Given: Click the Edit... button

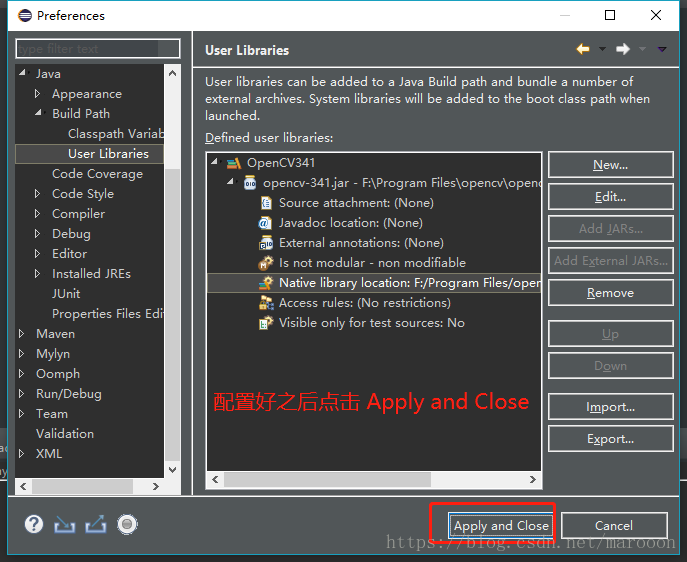Looking at the screenshot, I should pyautogui.click(x=610, y=197).
